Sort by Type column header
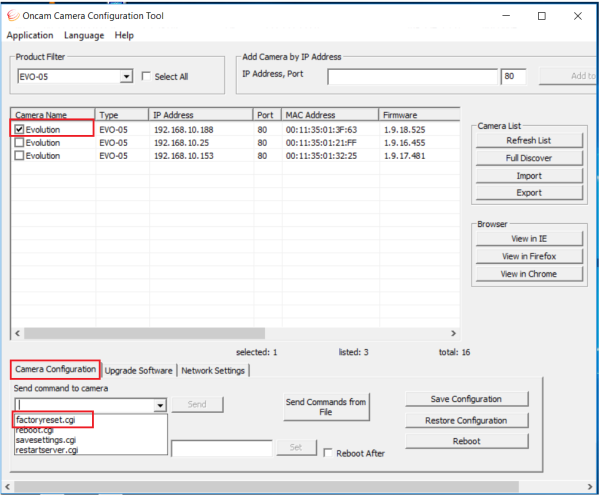Screen dimensions: 600x497 coord(122,114)
